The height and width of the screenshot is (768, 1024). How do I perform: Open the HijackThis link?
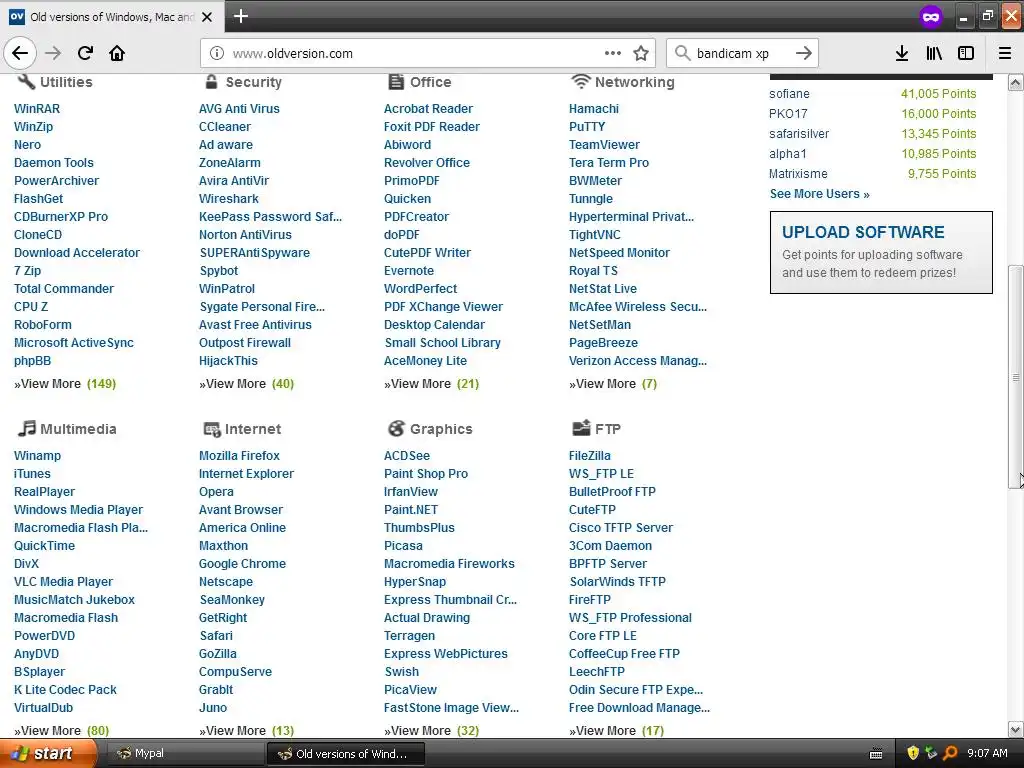click(228, 360)
